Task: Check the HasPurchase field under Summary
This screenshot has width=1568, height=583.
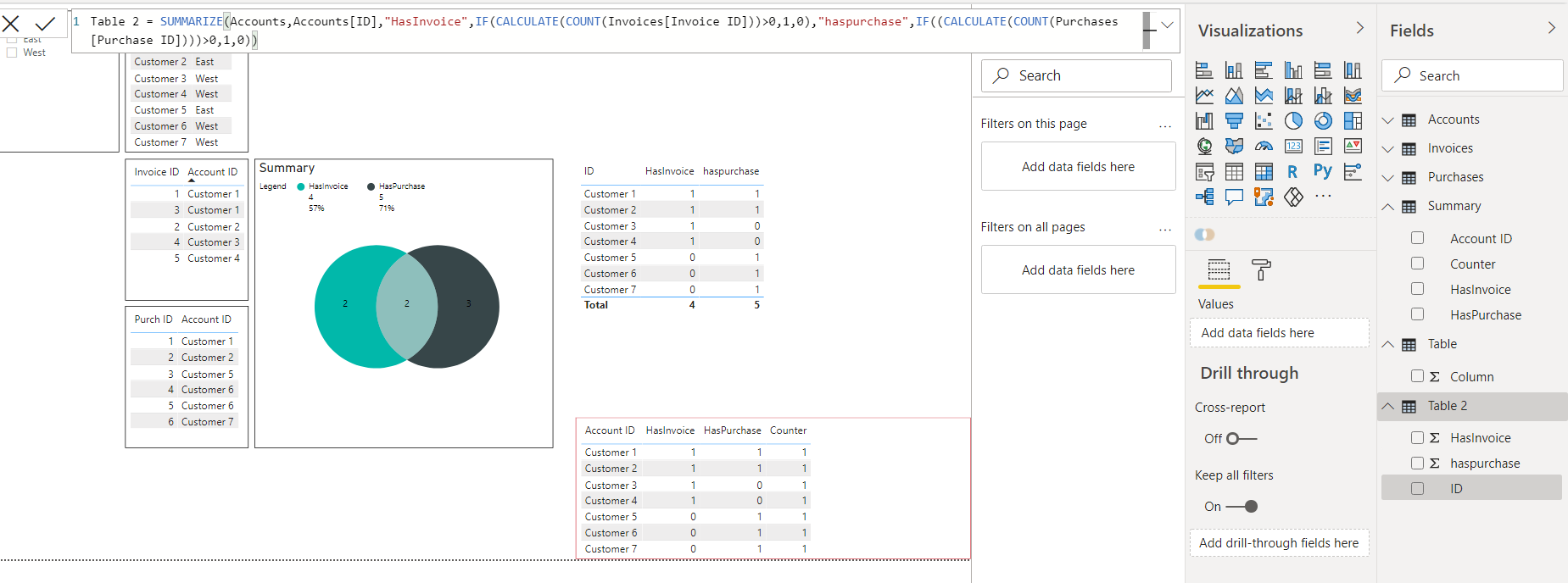Action: pos(1417,314)
